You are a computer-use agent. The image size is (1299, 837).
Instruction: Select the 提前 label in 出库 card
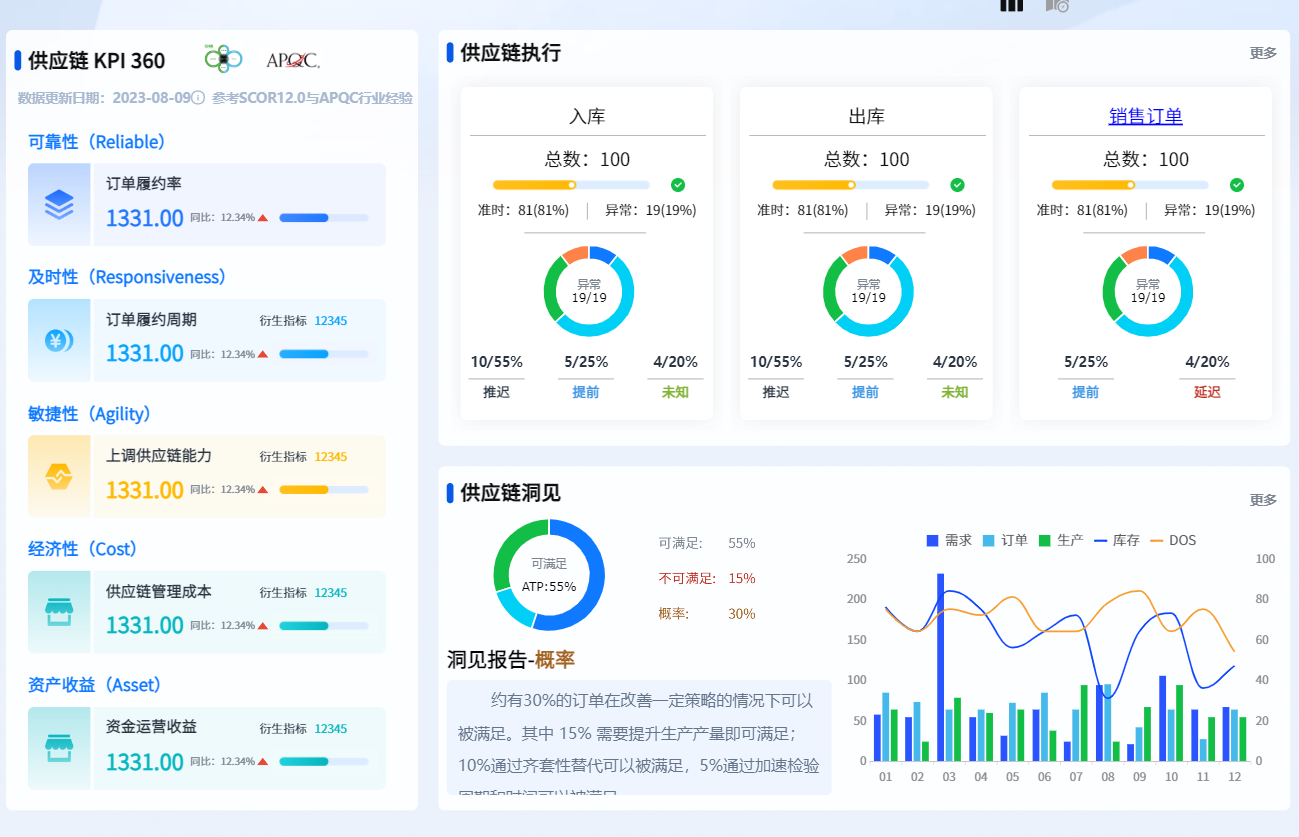point(865,392)
